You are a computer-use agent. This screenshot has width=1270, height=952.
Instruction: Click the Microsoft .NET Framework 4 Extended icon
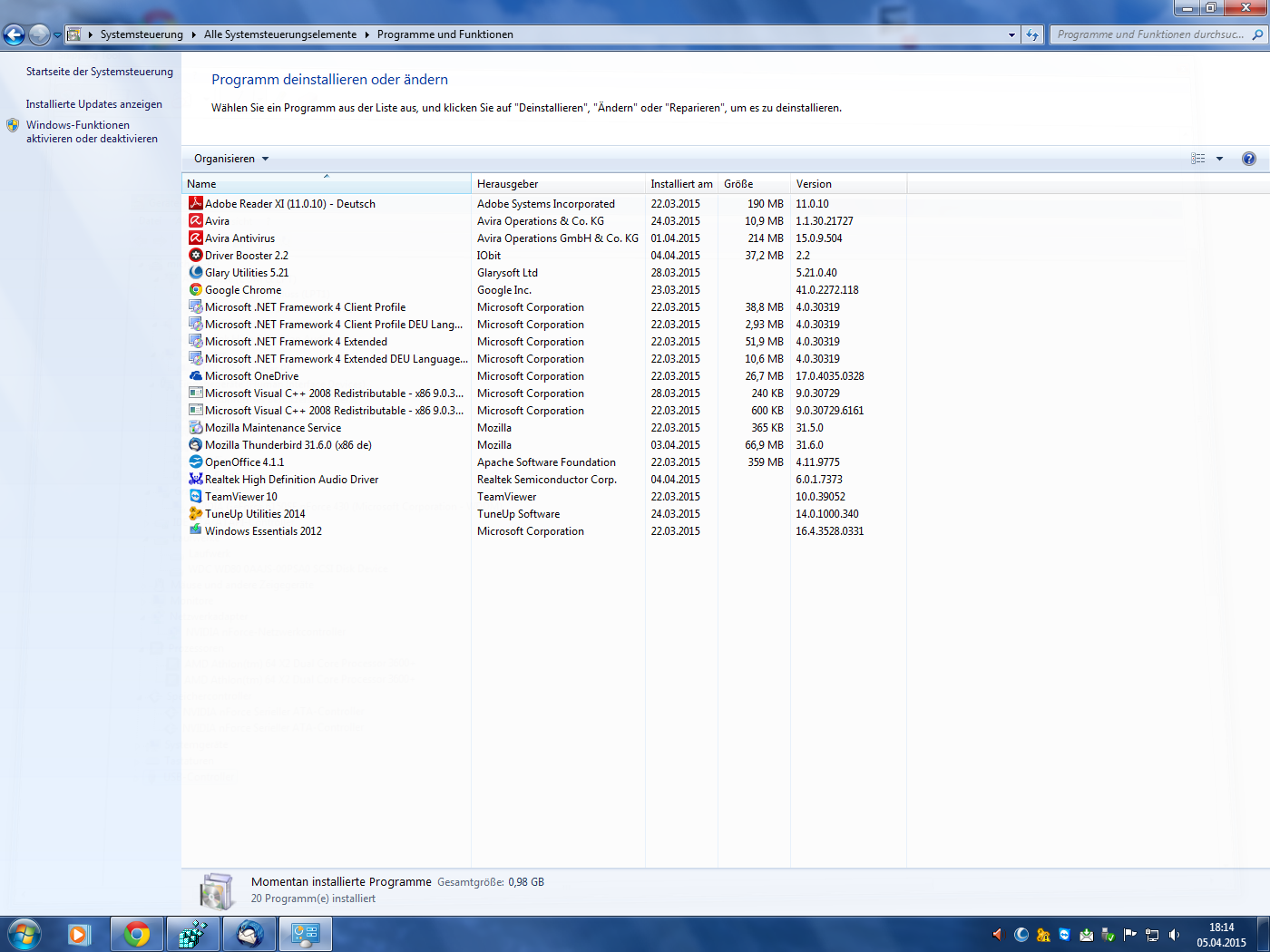195,341
